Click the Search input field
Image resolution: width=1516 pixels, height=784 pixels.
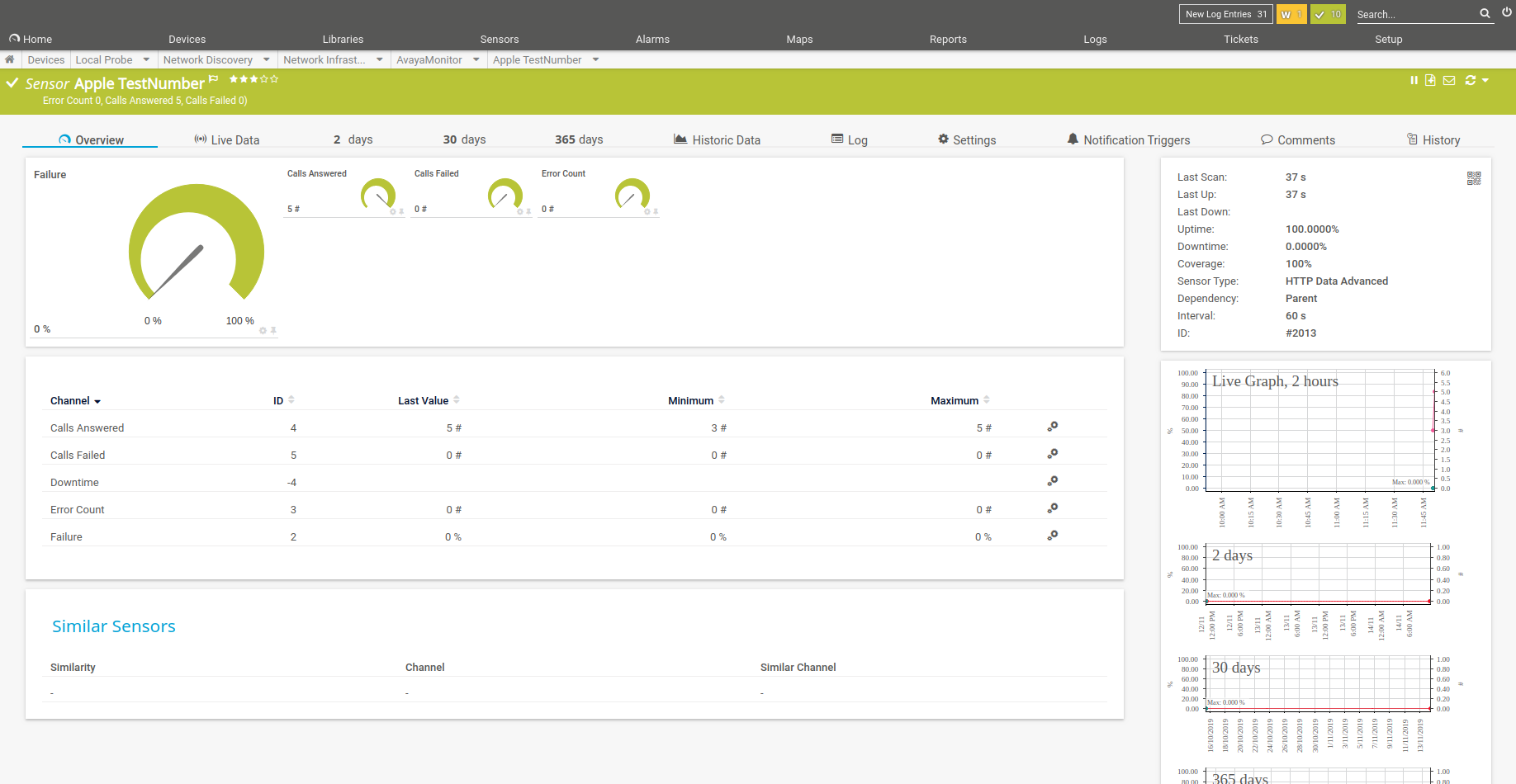(x=1415, y=14)
